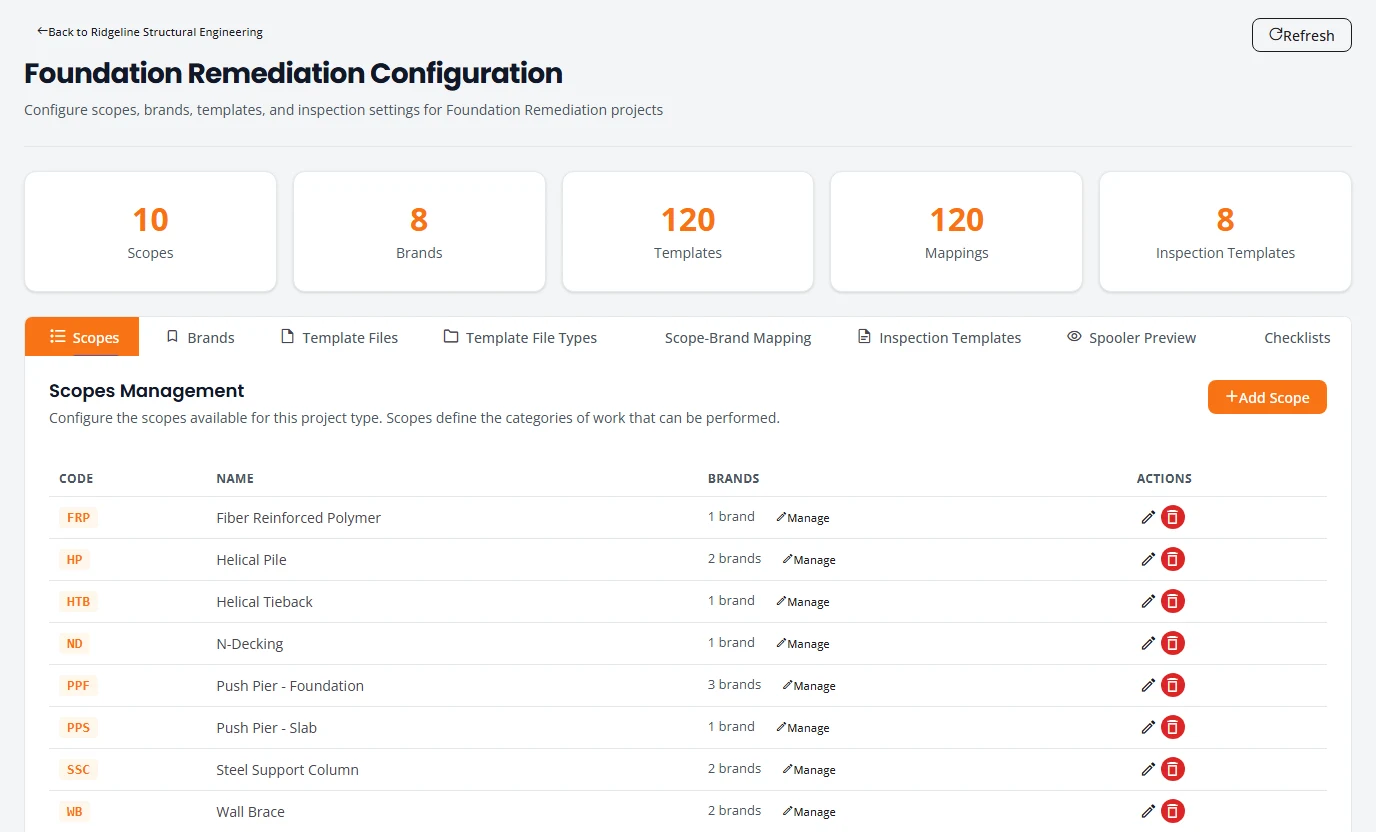Screen dimensions: 1376x832
Task: Edit the Steel Support Column scope
Action: tap(1148, 769)
